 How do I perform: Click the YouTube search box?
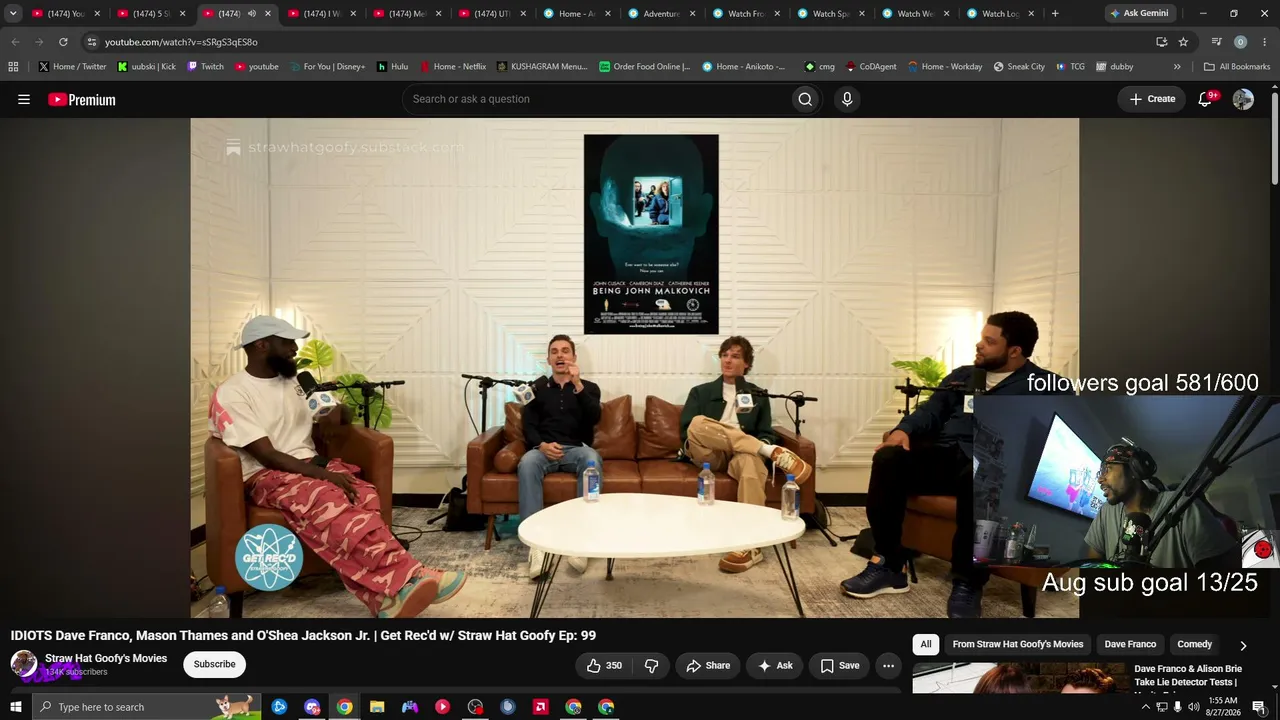596,99
